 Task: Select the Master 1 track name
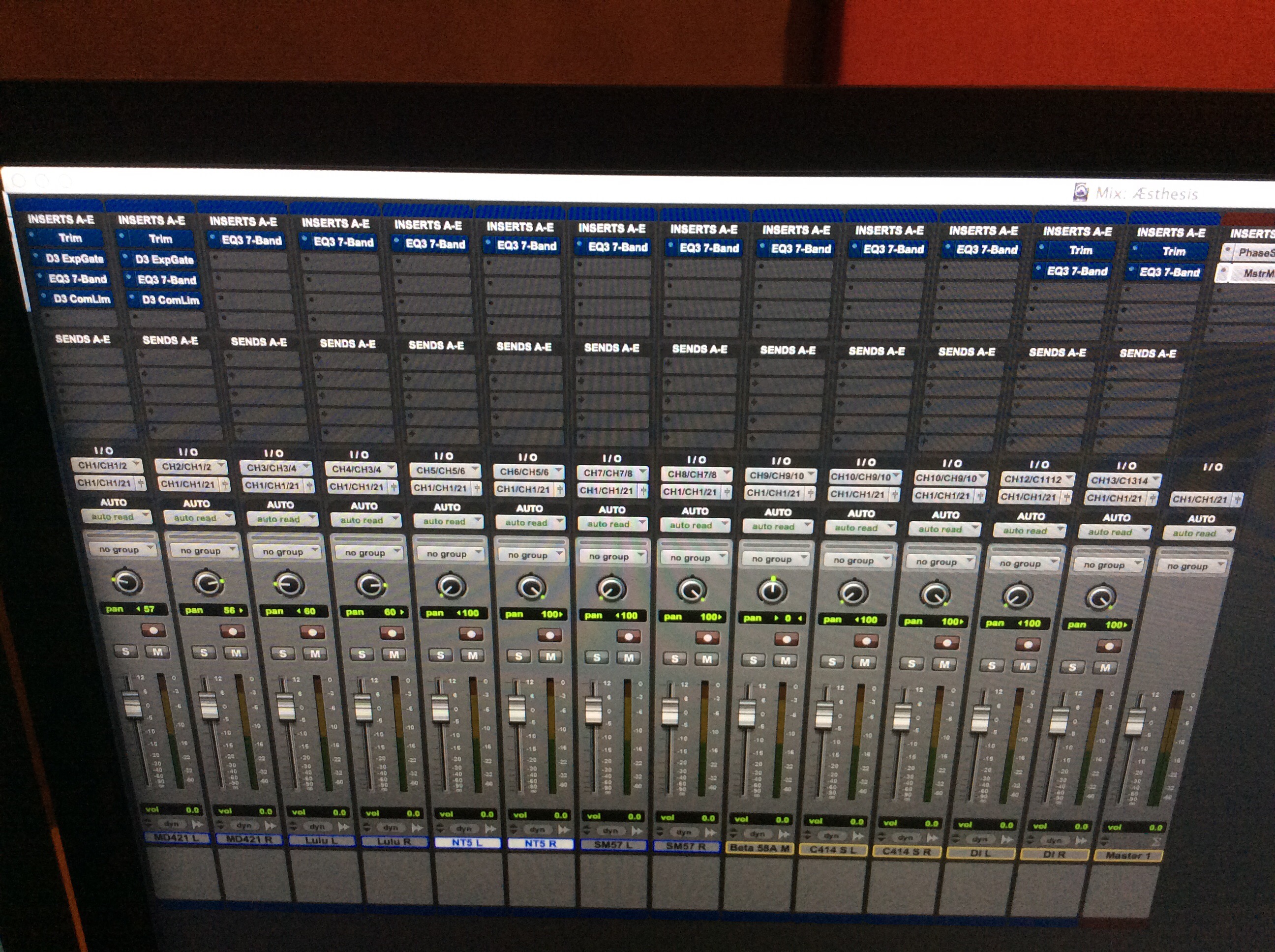(x=1127, y=855)
